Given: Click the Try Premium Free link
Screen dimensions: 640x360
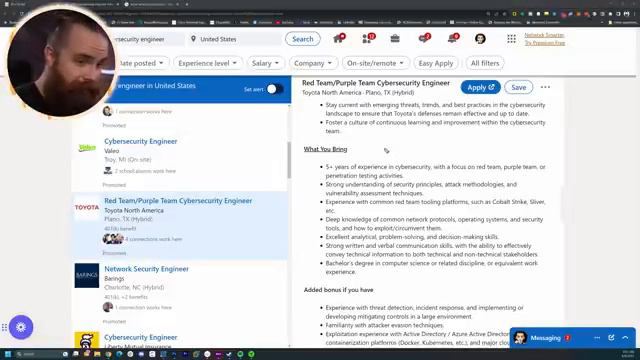Looking at the screenshot, I should 544,43.
